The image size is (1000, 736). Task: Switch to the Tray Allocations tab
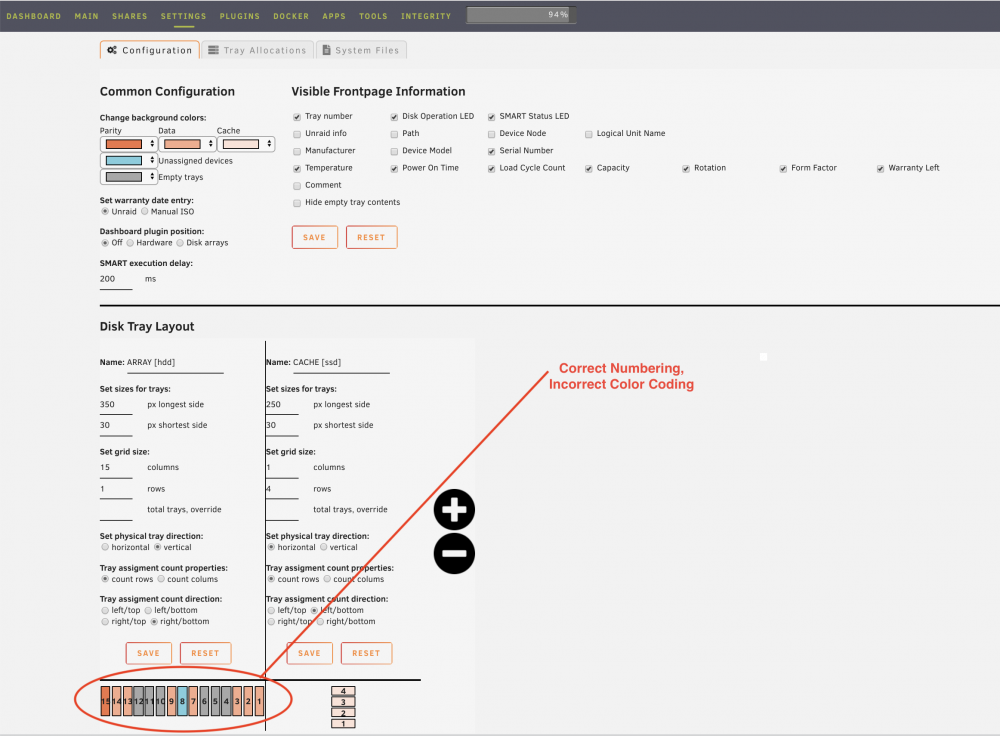tap(258, 50)
